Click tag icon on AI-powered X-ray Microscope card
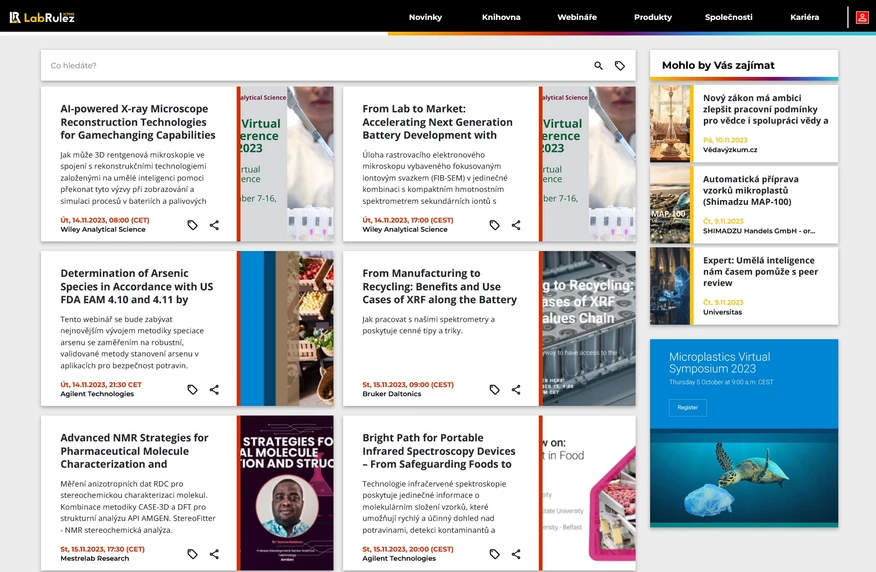Image resolution: width=876 pixels, height=572 pixels. coord(192,225)
